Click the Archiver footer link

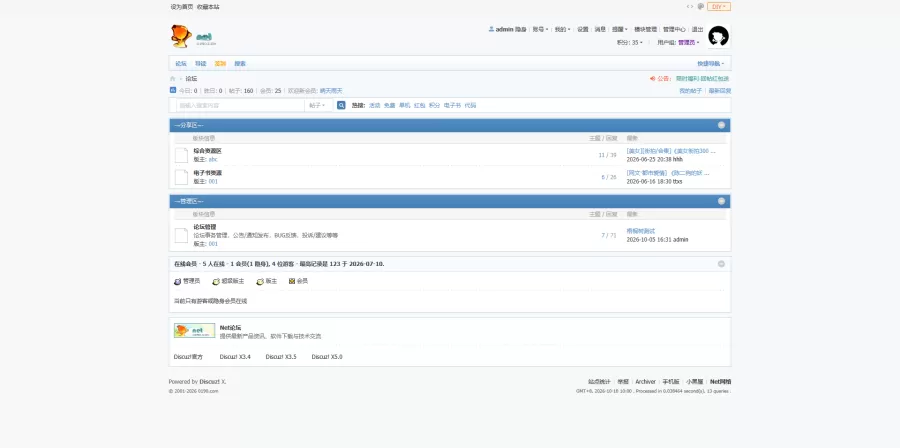pyautogui.click(x=645, y=381)
